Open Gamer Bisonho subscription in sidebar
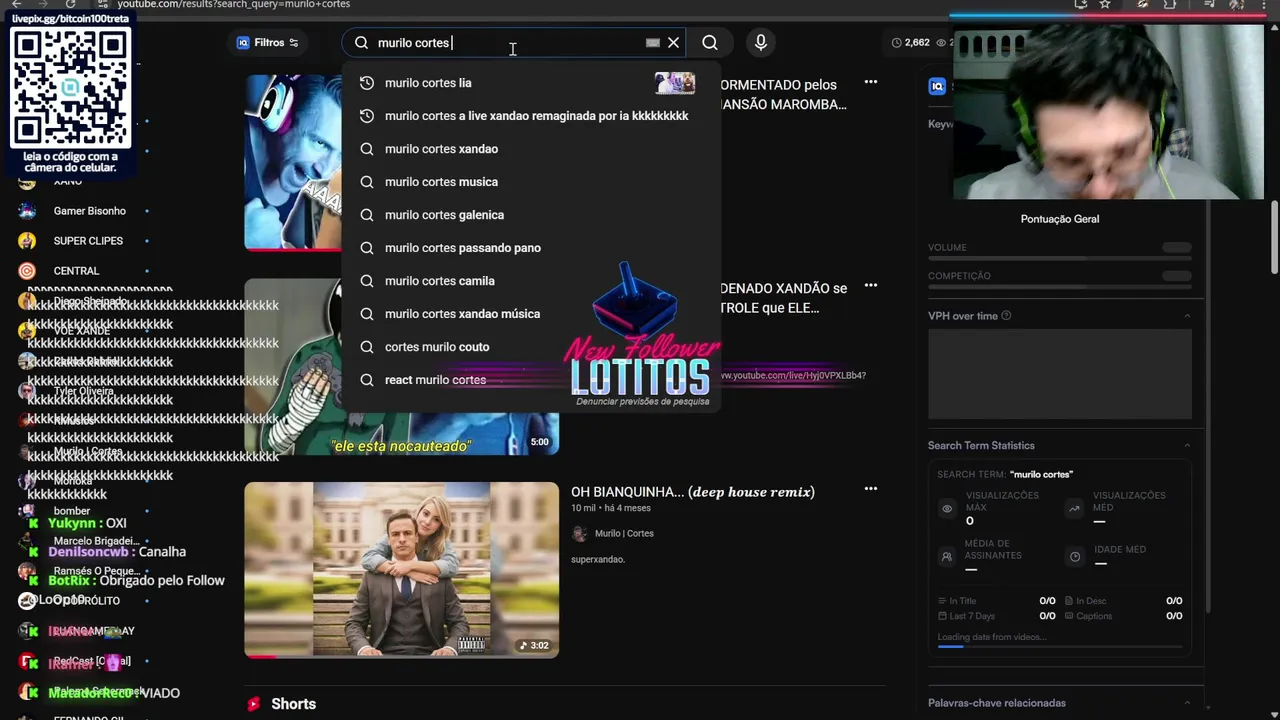This screenshot has height=720, width=1280. coord(90,211)
